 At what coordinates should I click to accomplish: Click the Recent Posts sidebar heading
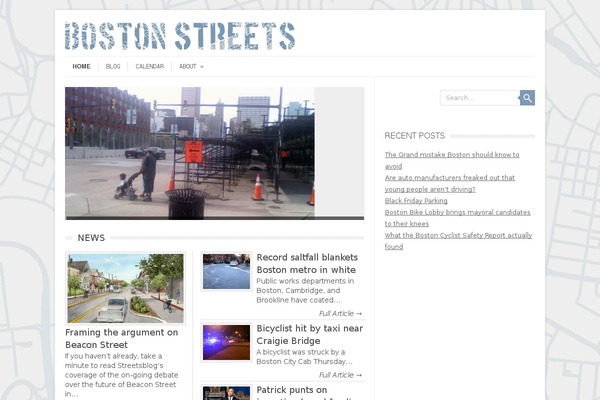pos(414,136)
